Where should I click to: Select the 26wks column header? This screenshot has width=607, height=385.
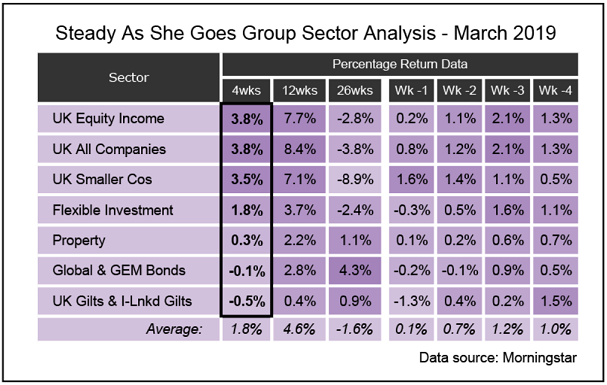pyautogui.click(x=355, y=91)
